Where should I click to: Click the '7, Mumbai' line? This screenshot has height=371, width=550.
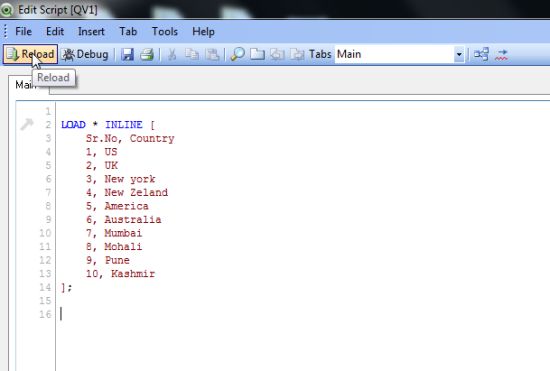pos(114,233)
